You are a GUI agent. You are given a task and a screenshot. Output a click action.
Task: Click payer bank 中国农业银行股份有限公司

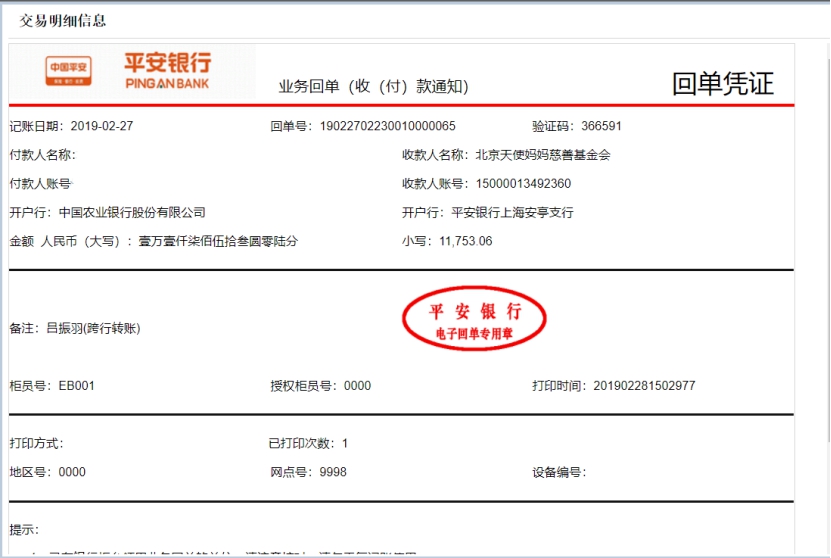[x=132, y=212]
